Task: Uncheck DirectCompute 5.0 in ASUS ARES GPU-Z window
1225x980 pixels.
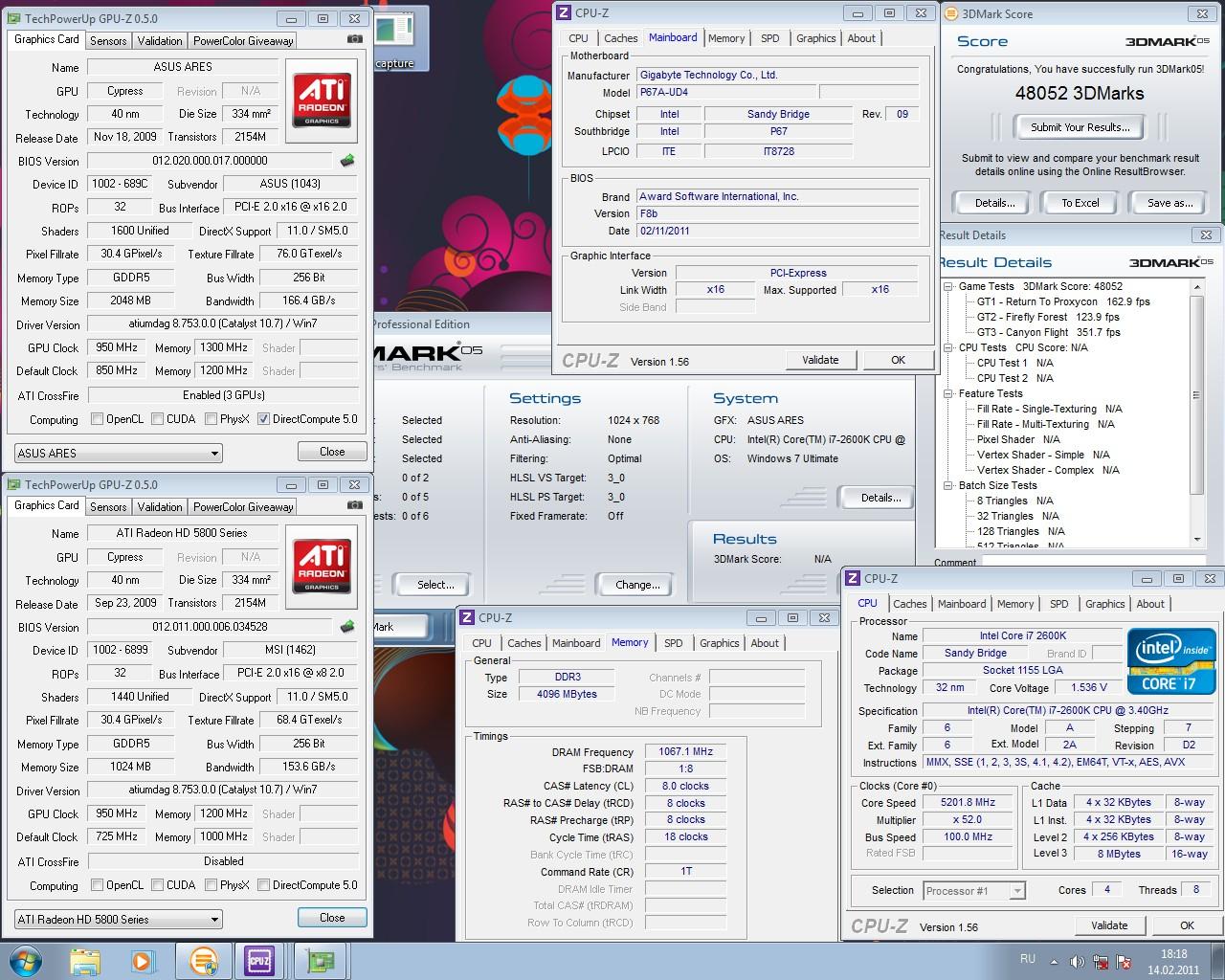Action: (263, 418)
